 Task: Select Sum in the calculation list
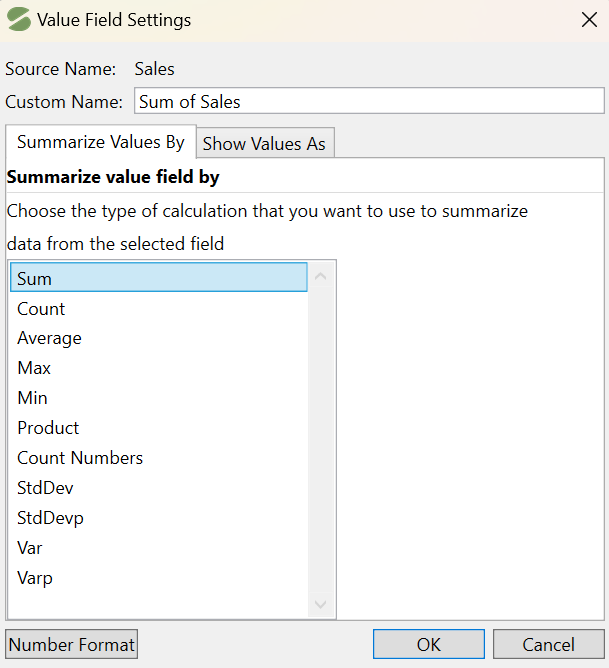[158, 278]
